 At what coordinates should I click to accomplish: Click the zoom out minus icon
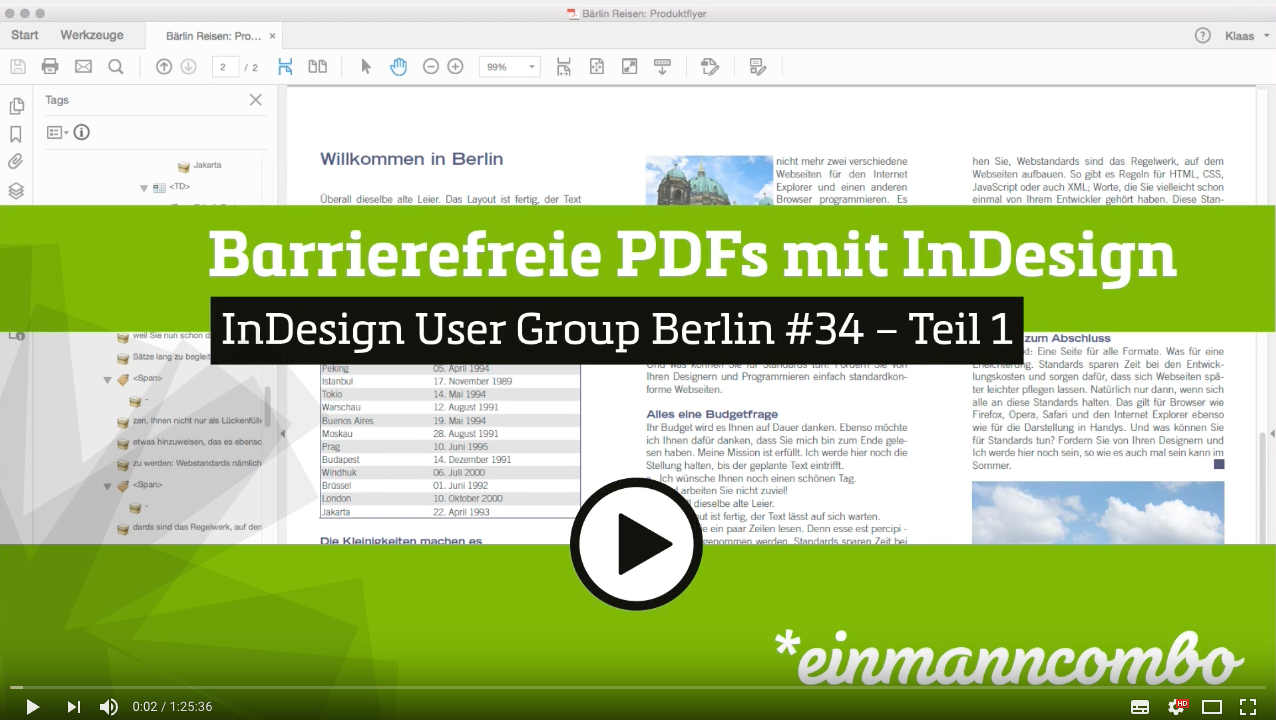point(431,67)
